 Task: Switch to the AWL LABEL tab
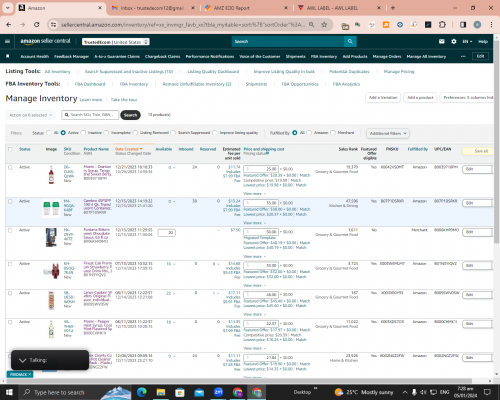(x=339, y=8)
